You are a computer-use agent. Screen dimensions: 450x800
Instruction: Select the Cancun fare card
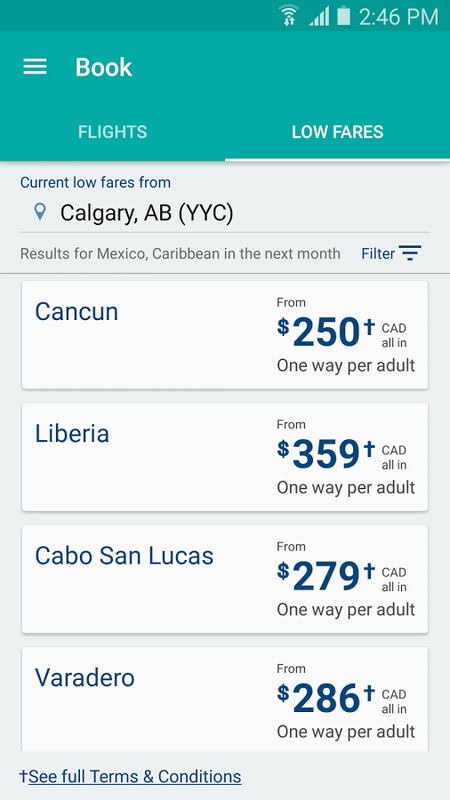[x=225, y=335]
